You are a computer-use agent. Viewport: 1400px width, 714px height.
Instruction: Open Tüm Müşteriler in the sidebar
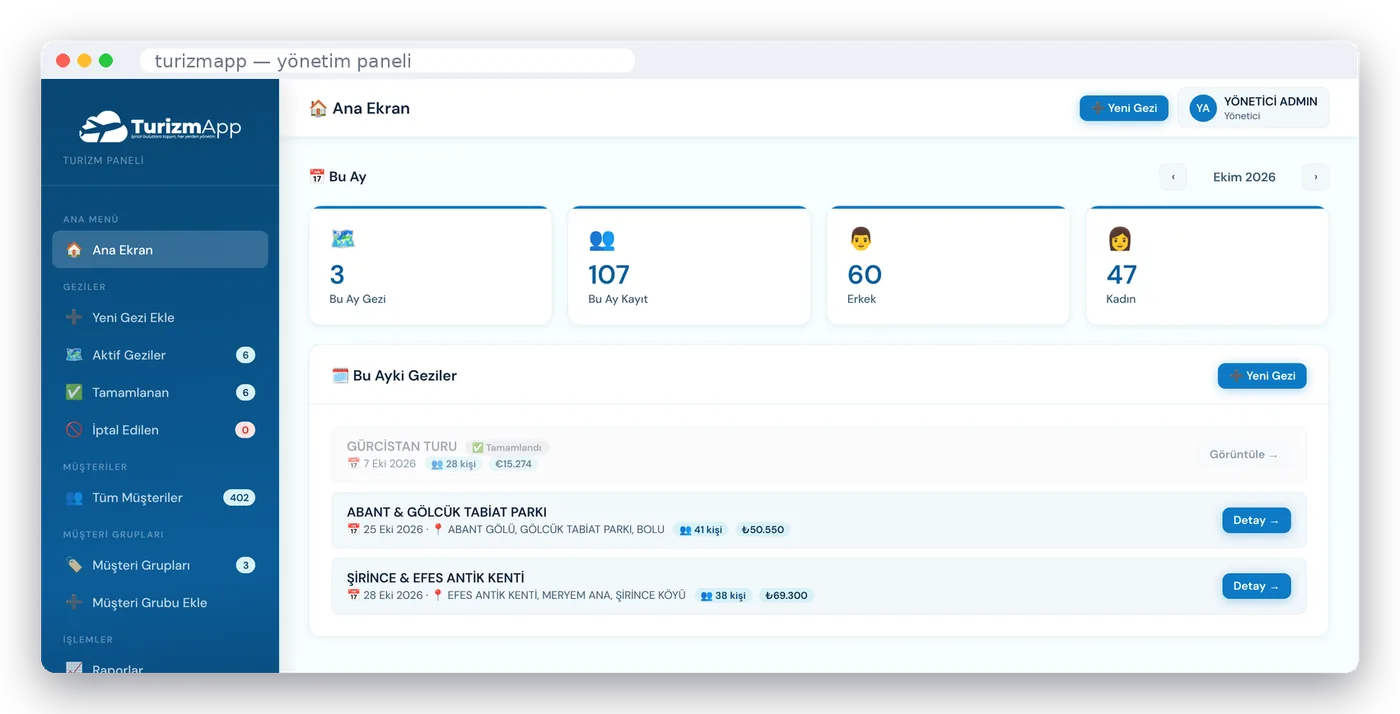tap(160, 497)
